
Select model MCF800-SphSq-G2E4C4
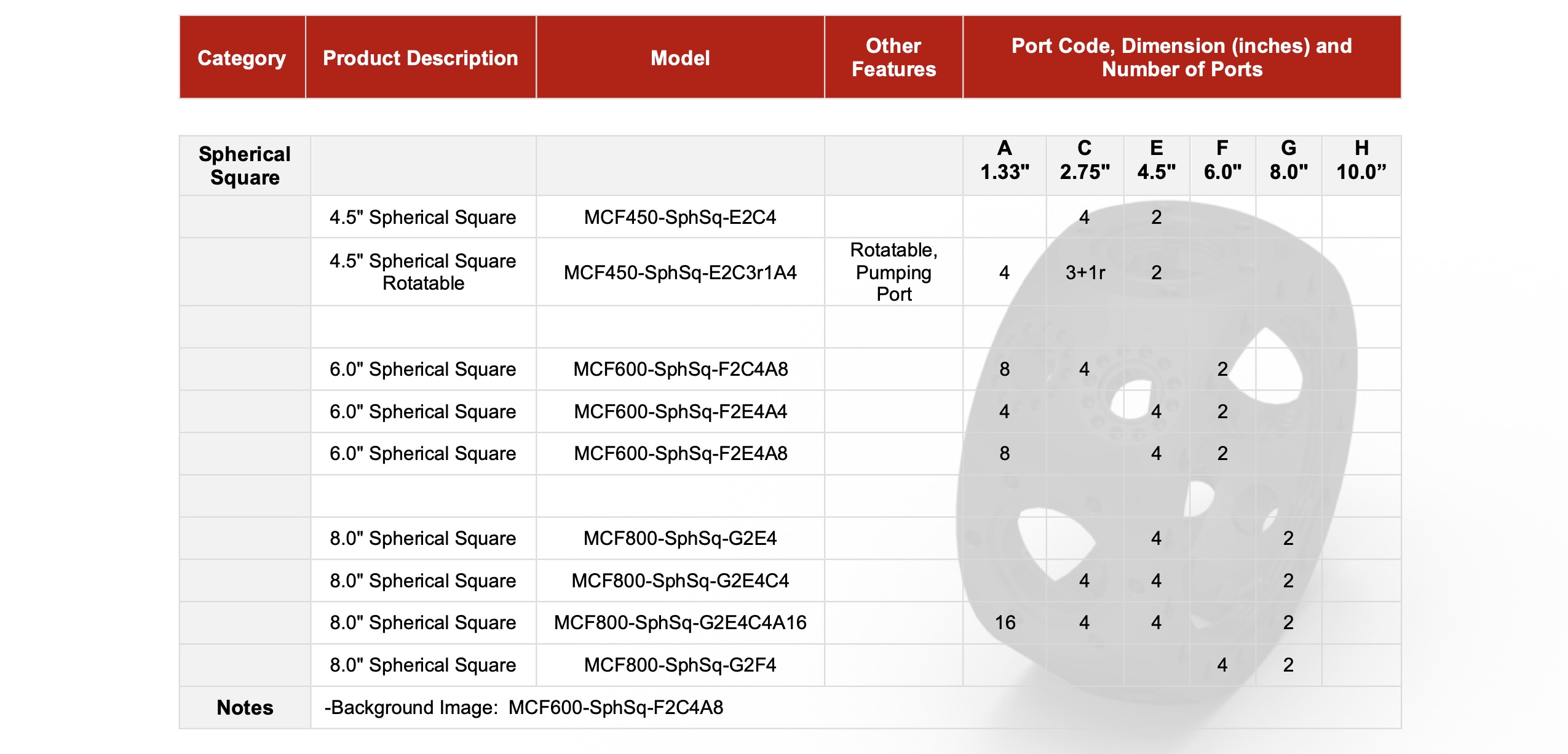pyautogui.click(x=680, y=581)
